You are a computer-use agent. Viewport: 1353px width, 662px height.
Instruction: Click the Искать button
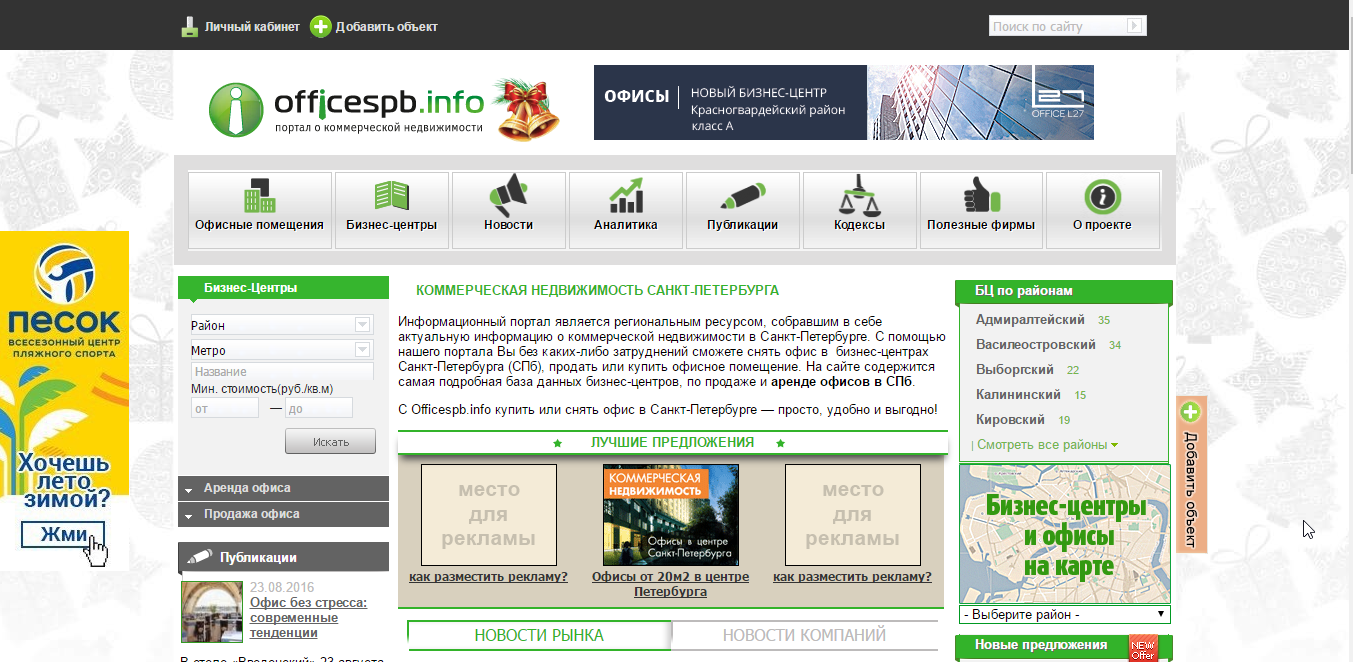330,441
